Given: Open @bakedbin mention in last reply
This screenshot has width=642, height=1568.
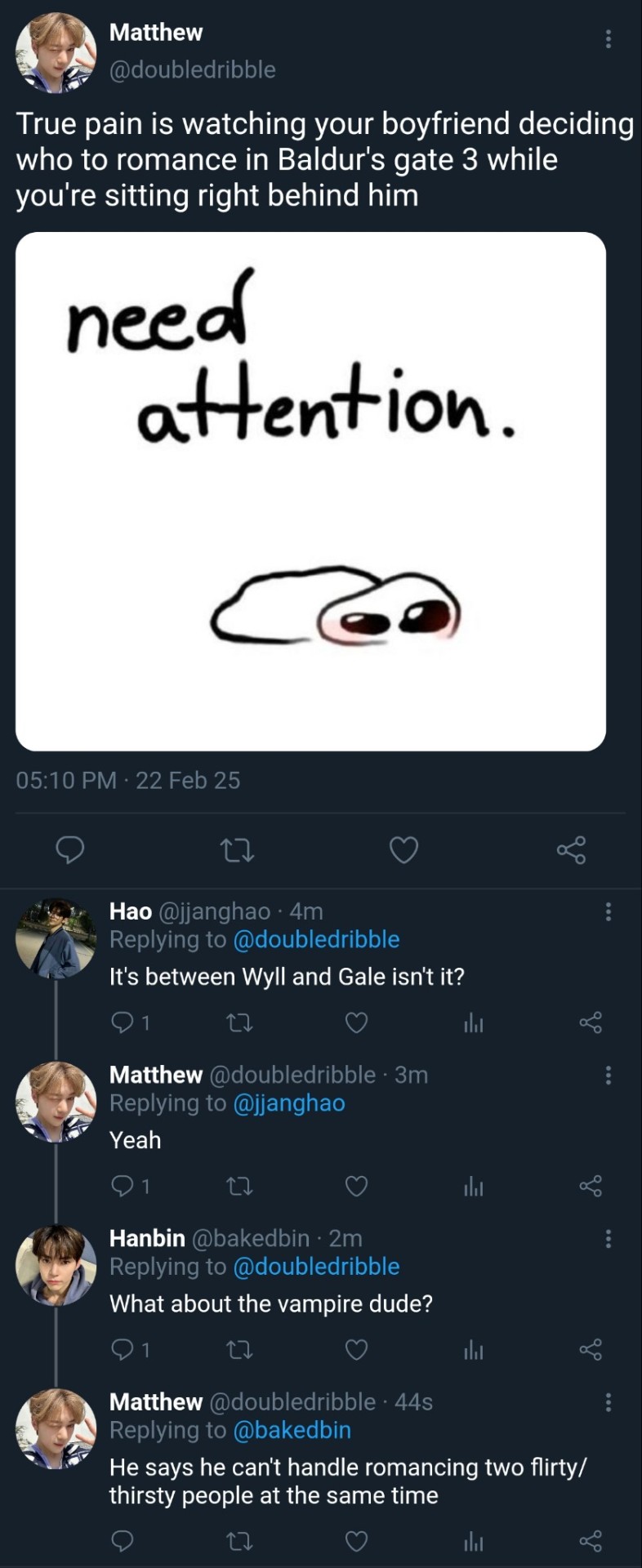Looking at the screenshot, I should coord(292,1431).
